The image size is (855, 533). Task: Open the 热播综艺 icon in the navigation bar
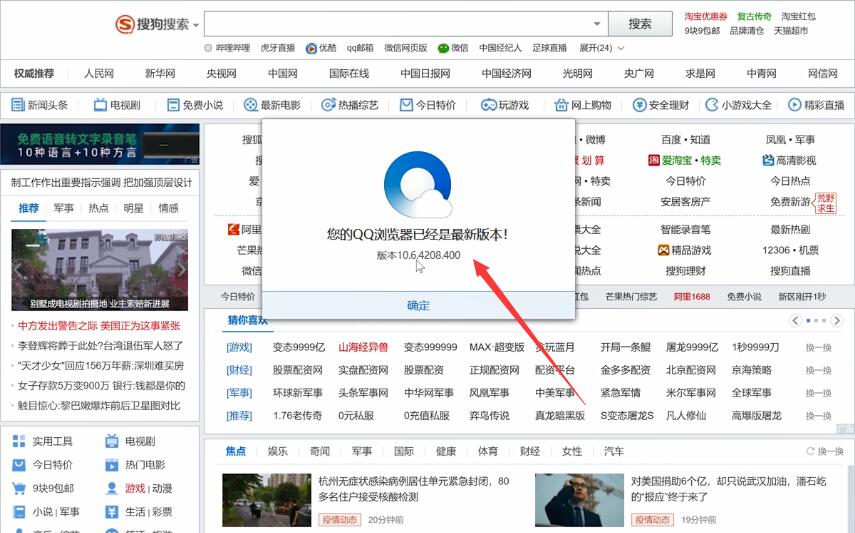tap(328, 105)
